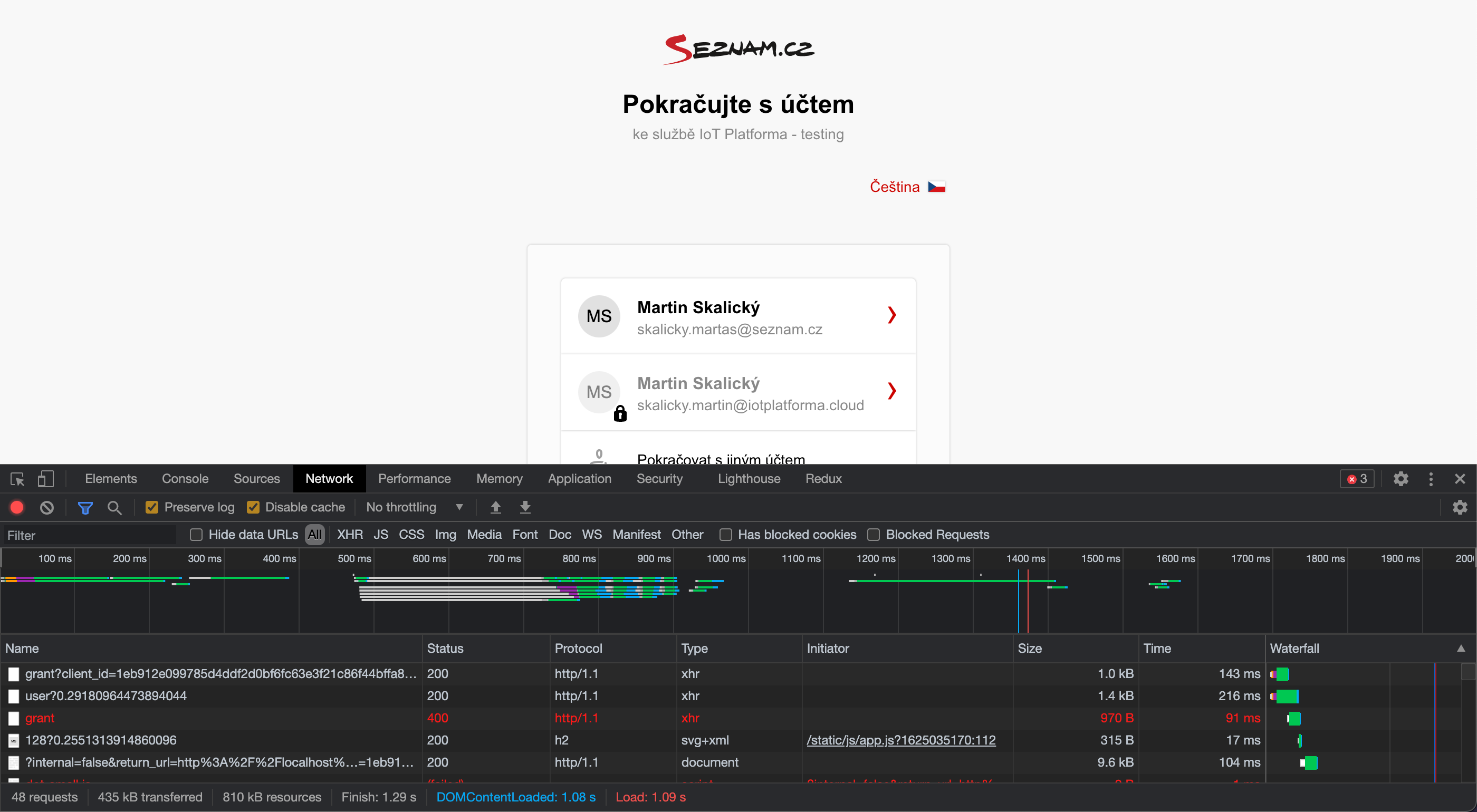Open the network search magnifier
Viewport: 1477px width, 812px height.
pyautogui.click(x=114, y=508)
